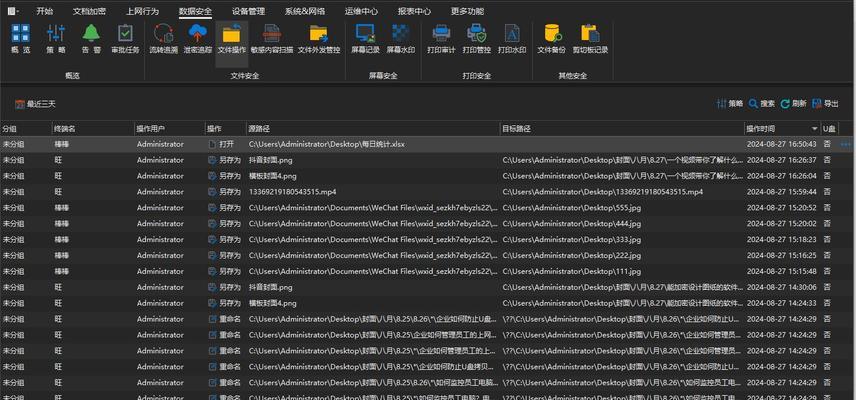Switch to the 上网行为 tab
The width and height of the screenshot is (856, 400).
142,11
